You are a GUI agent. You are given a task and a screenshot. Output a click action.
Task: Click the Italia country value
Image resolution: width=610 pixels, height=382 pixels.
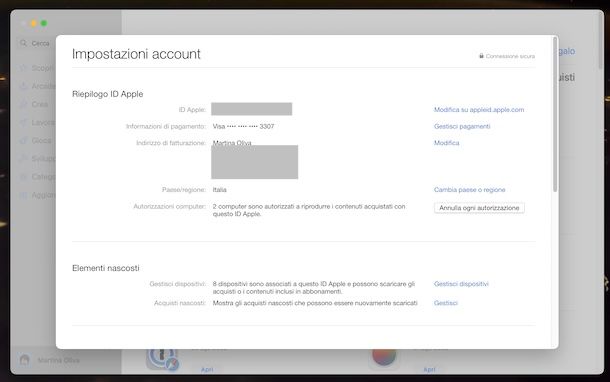point(219,190)
